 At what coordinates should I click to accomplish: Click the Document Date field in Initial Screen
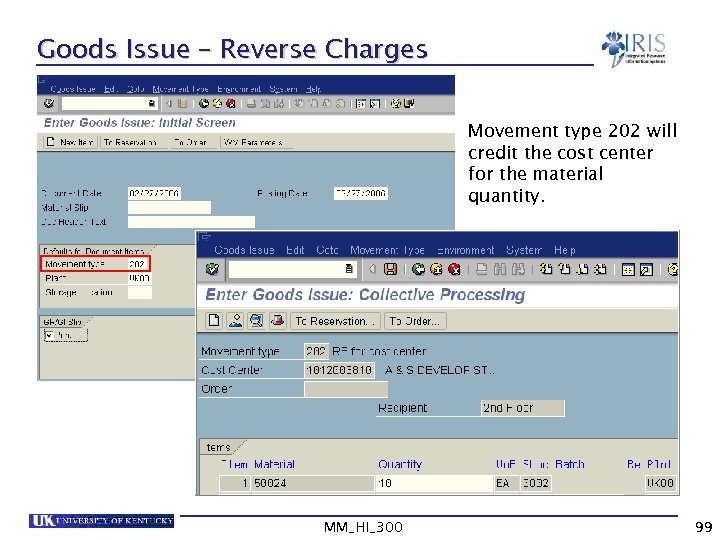click(154, 193)
